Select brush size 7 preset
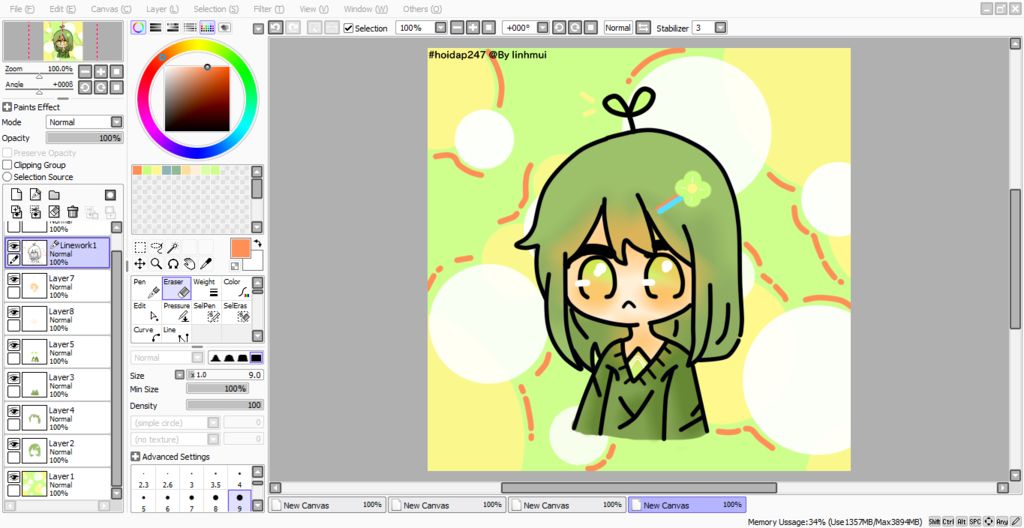1024x528 pixels. tap(191, 503)
